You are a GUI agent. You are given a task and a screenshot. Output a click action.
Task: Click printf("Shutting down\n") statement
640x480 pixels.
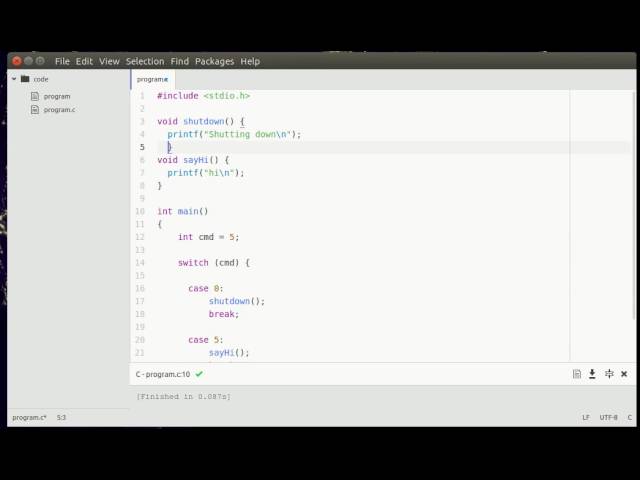(234, 134)
